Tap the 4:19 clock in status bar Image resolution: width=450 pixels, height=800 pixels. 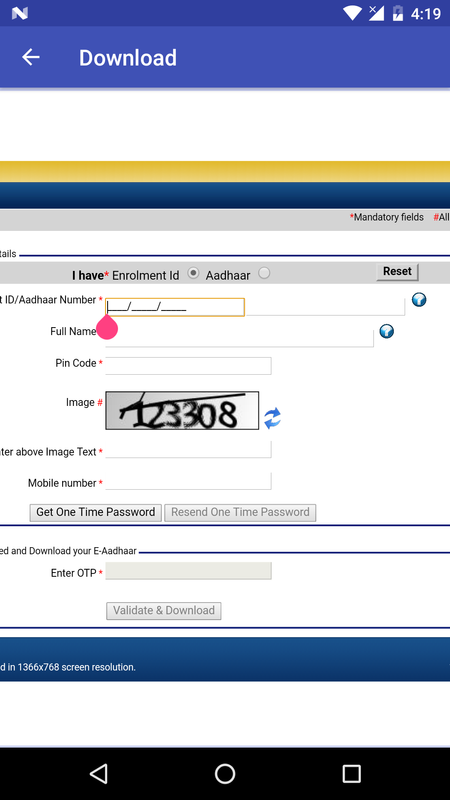click(x=426, y=14)
